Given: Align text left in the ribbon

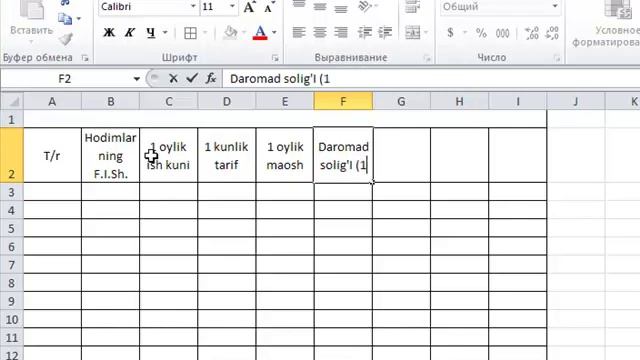Looking at the screenshot, I should pos(299,33).
